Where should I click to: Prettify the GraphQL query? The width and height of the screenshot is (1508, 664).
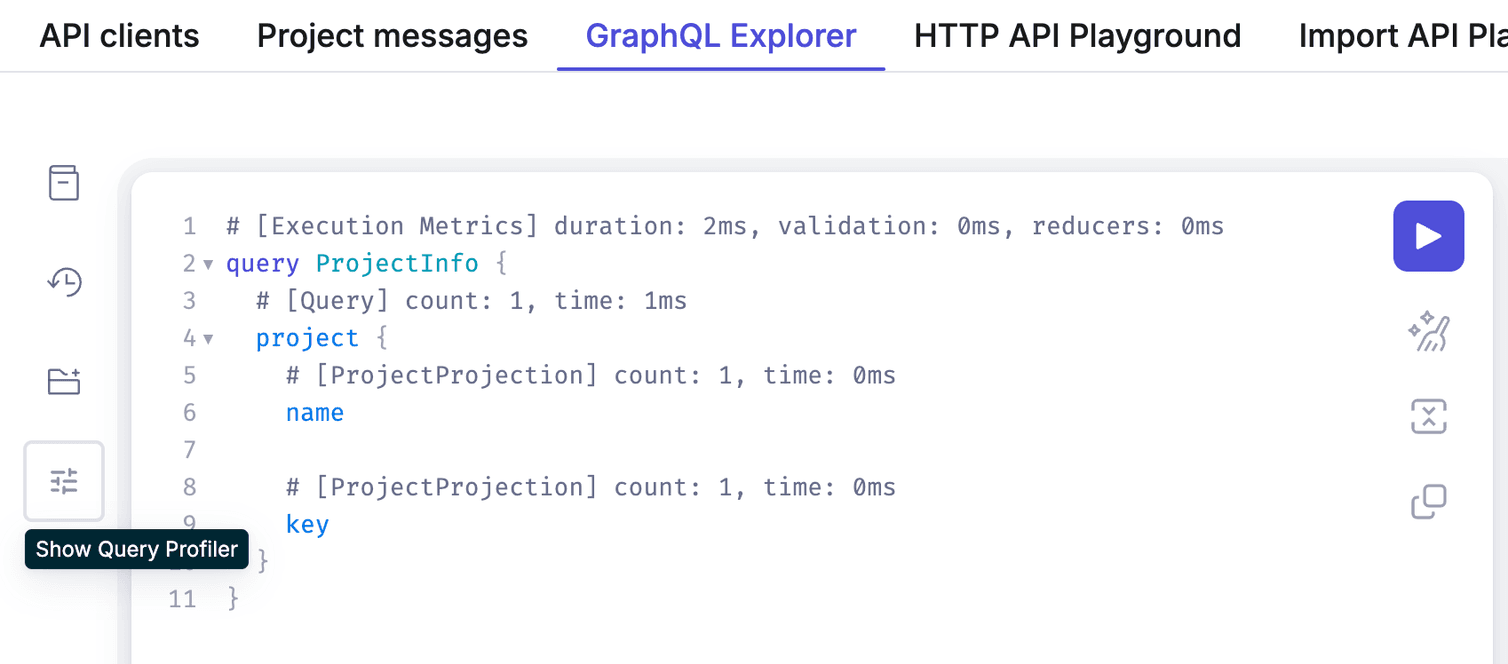coord(1428,331)
